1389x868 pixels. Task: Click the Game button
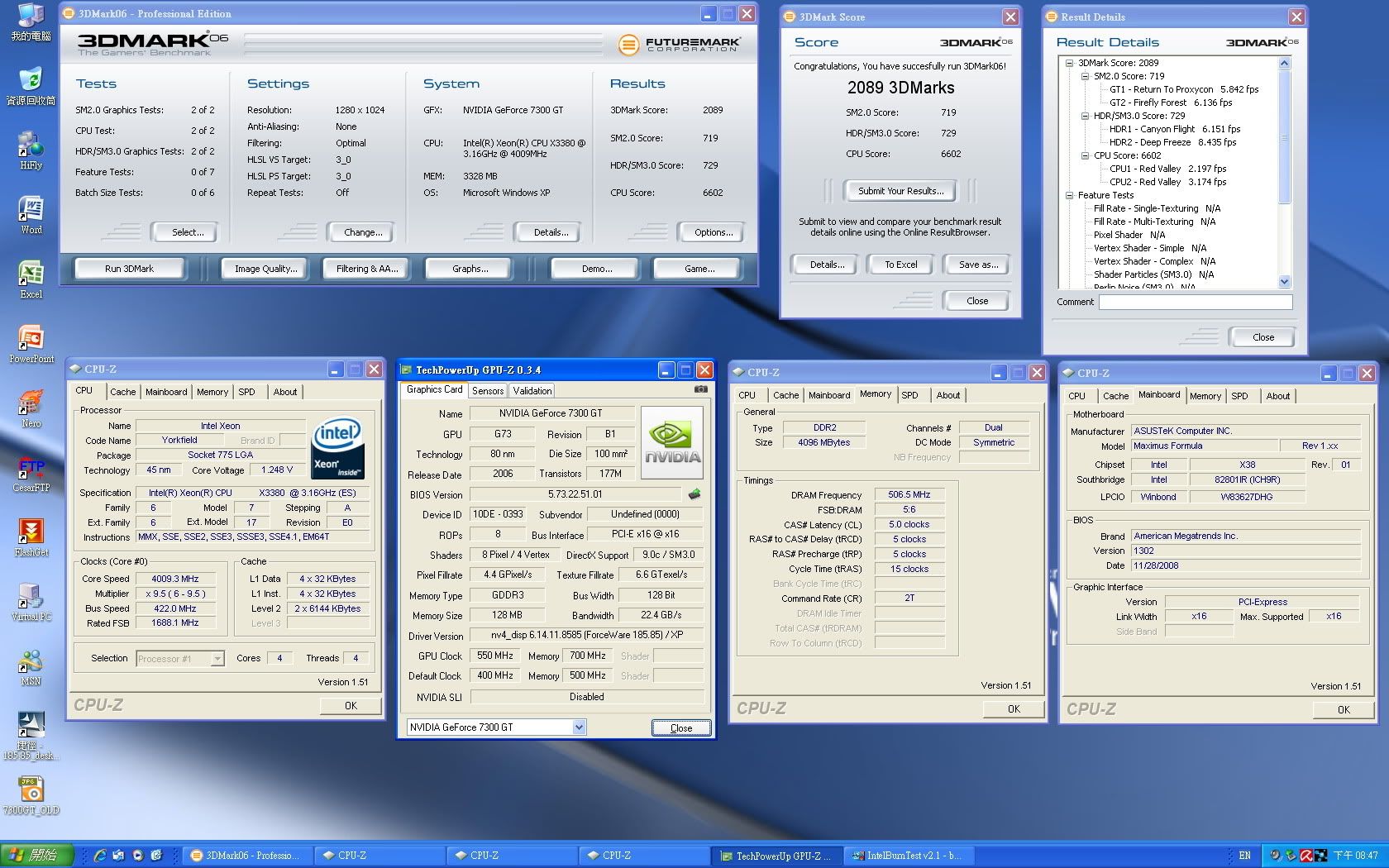699,269
